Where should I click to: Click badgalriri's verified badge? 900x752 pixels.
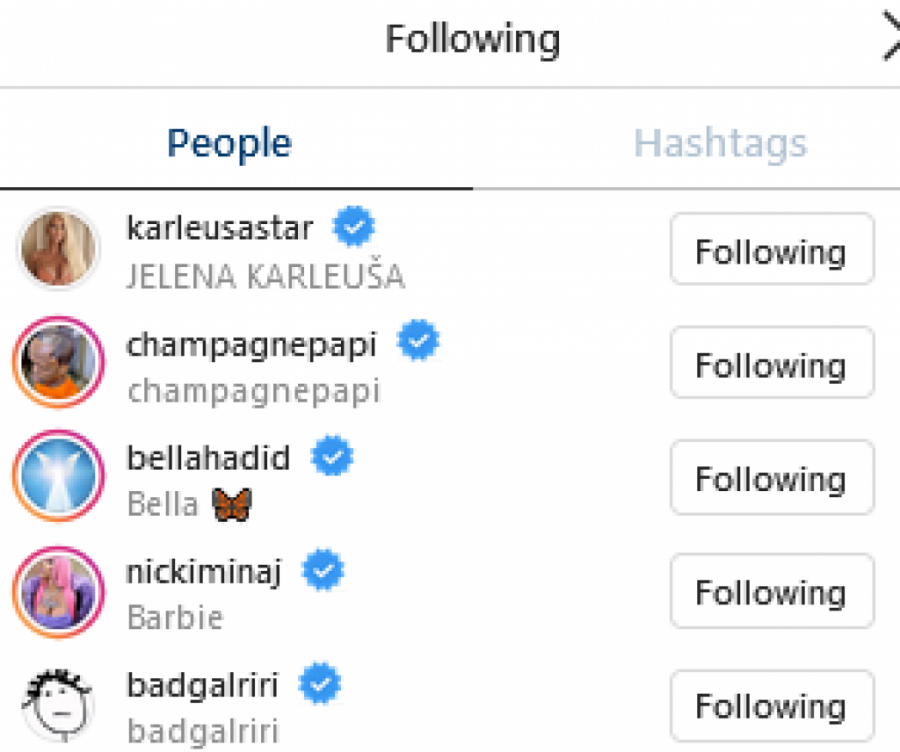point(319,686)
